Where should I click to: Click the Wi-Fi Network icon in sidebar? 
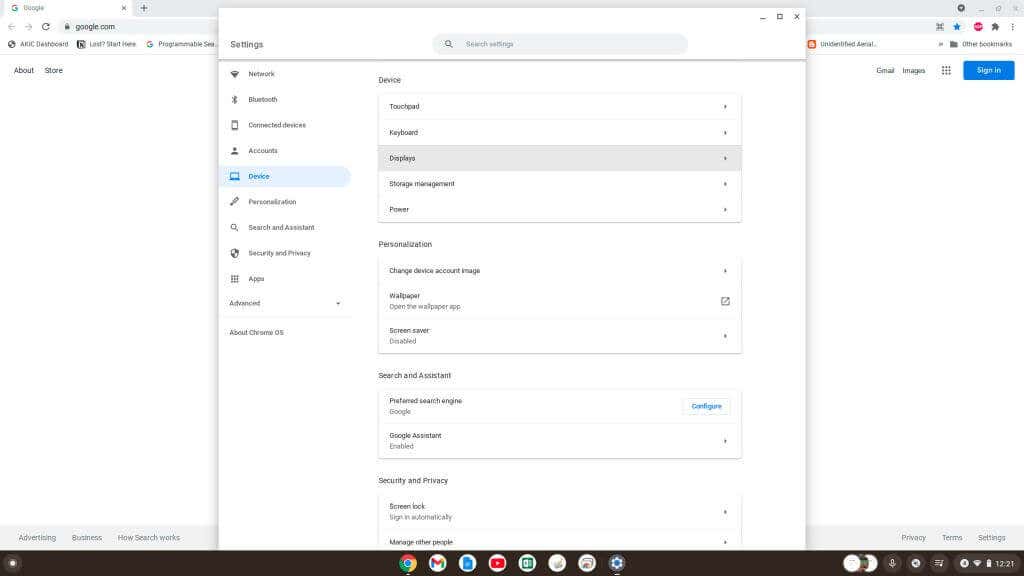[x=234, y=74]
